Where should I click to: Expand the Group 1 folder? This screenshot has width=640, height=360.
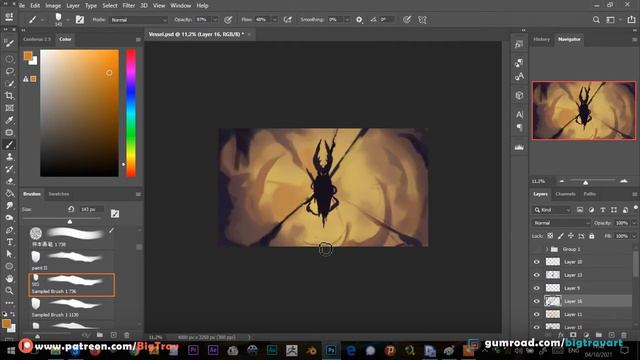pyautogui.click(x=547, y=249)
